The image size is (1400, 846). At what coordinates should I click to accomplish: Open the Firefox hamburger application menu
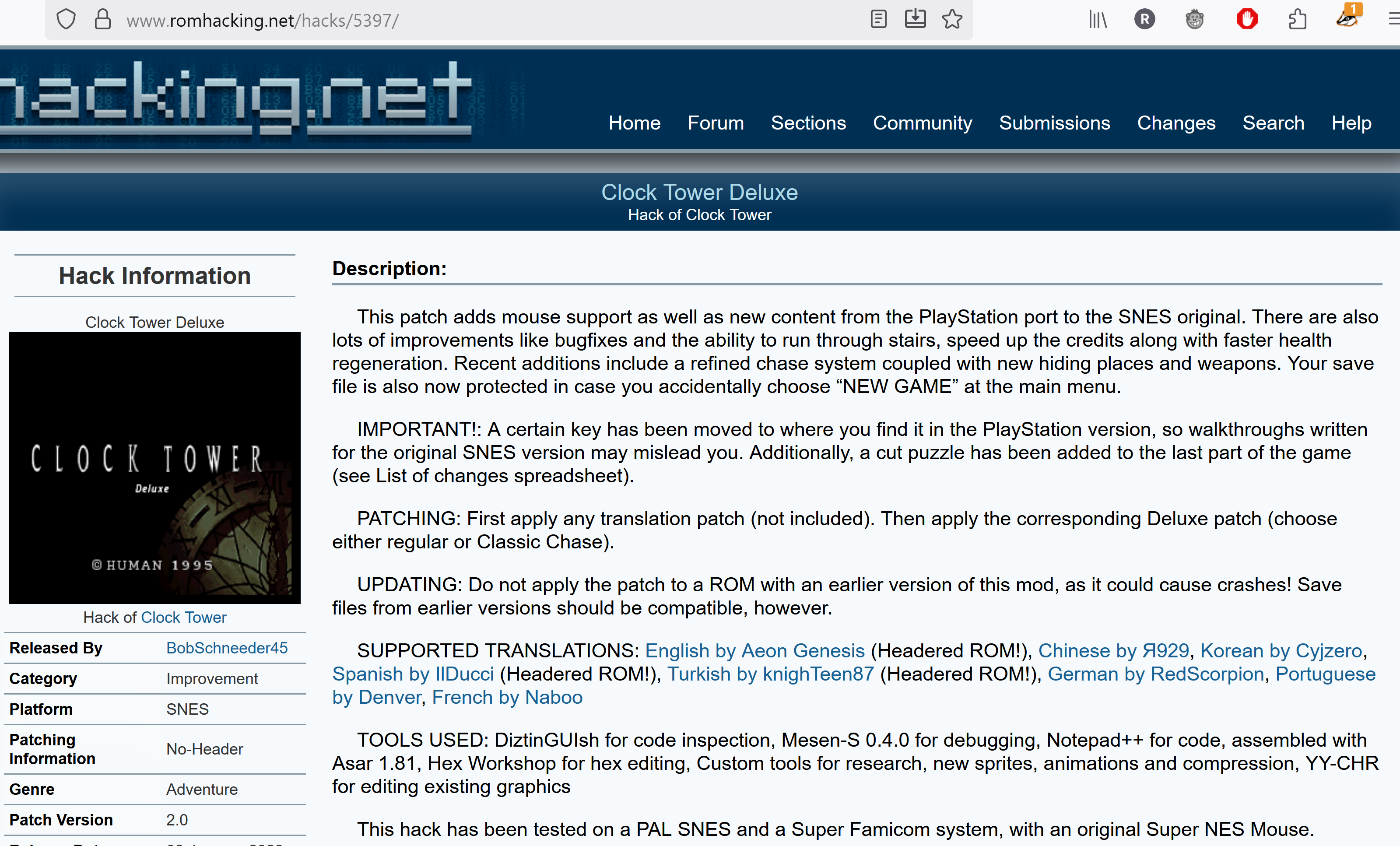click(1393, 19)
